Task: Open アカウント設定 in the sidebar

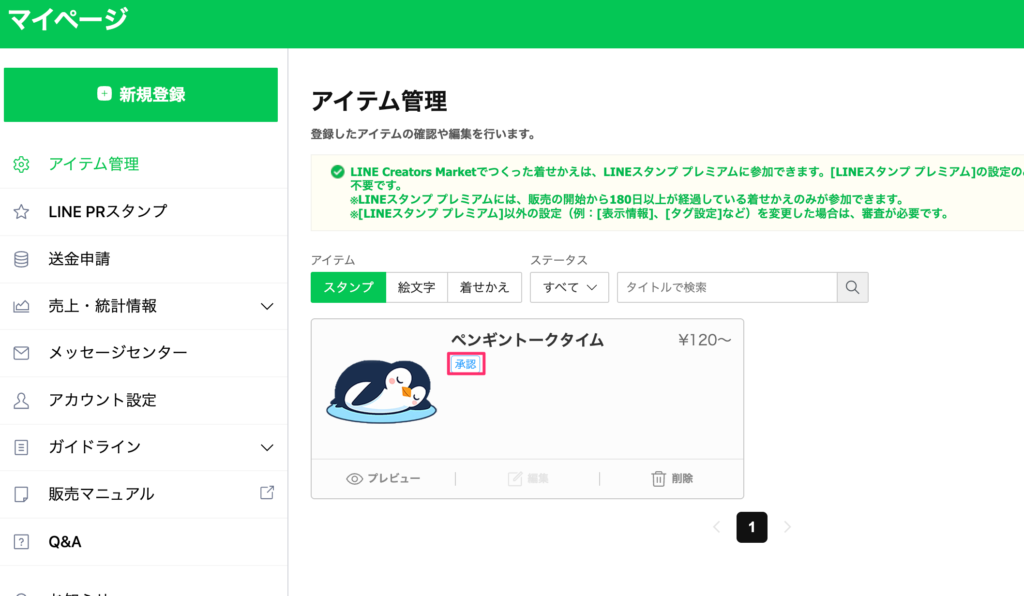Action: click(103, 400)
